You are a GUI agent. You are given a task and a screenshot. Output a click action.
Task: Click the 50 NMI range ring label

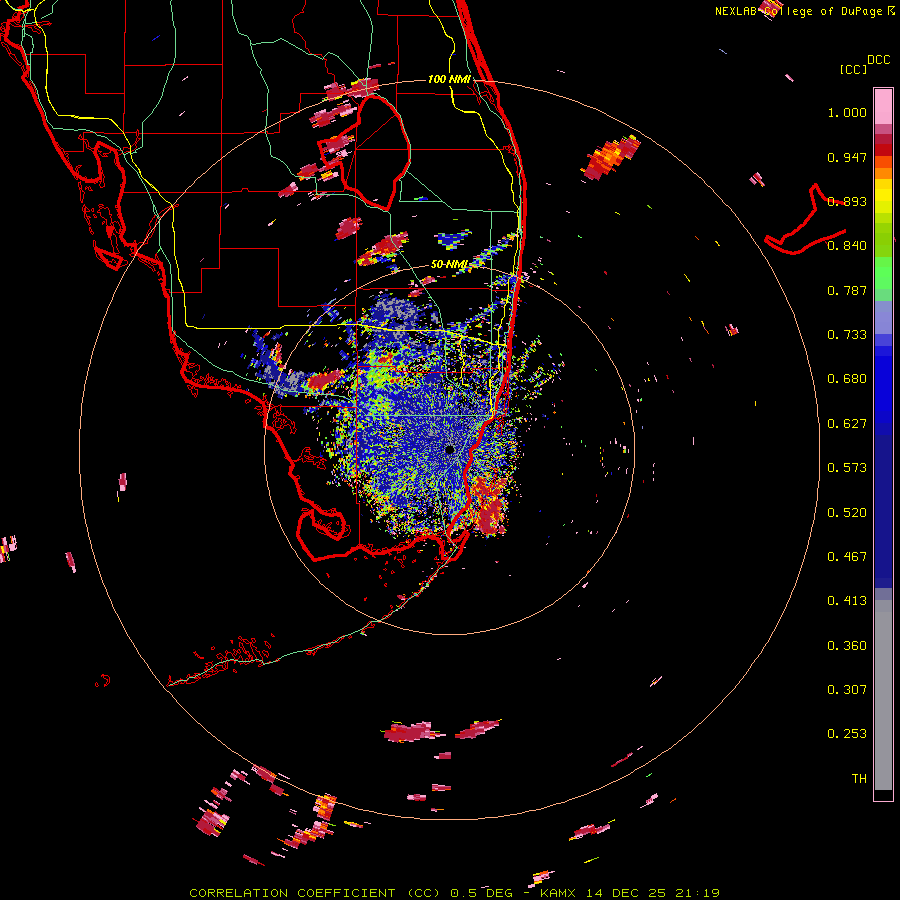click(x=449, y=265)
